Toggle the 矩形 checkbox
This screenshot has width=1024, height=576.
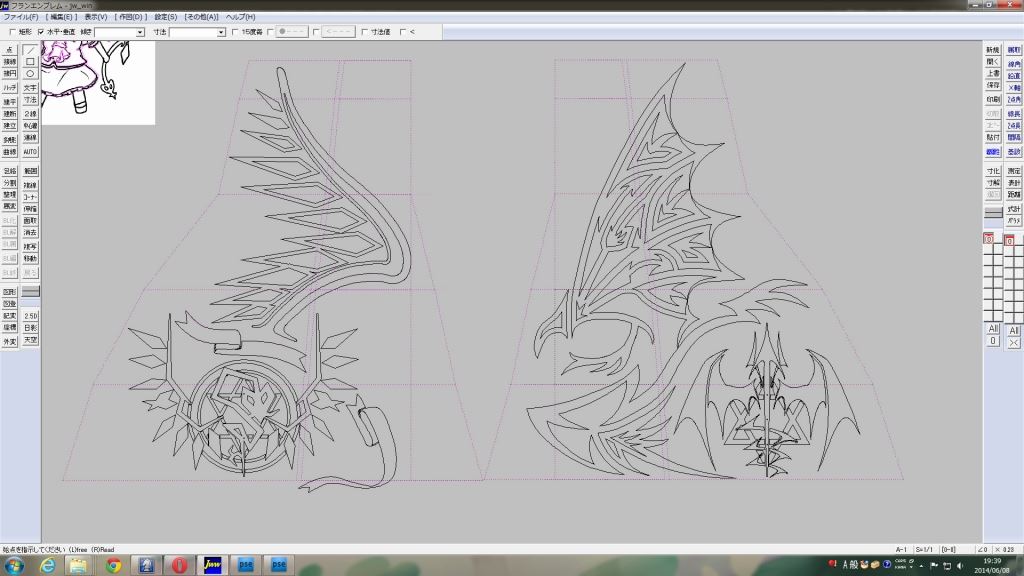pos(12,31)
